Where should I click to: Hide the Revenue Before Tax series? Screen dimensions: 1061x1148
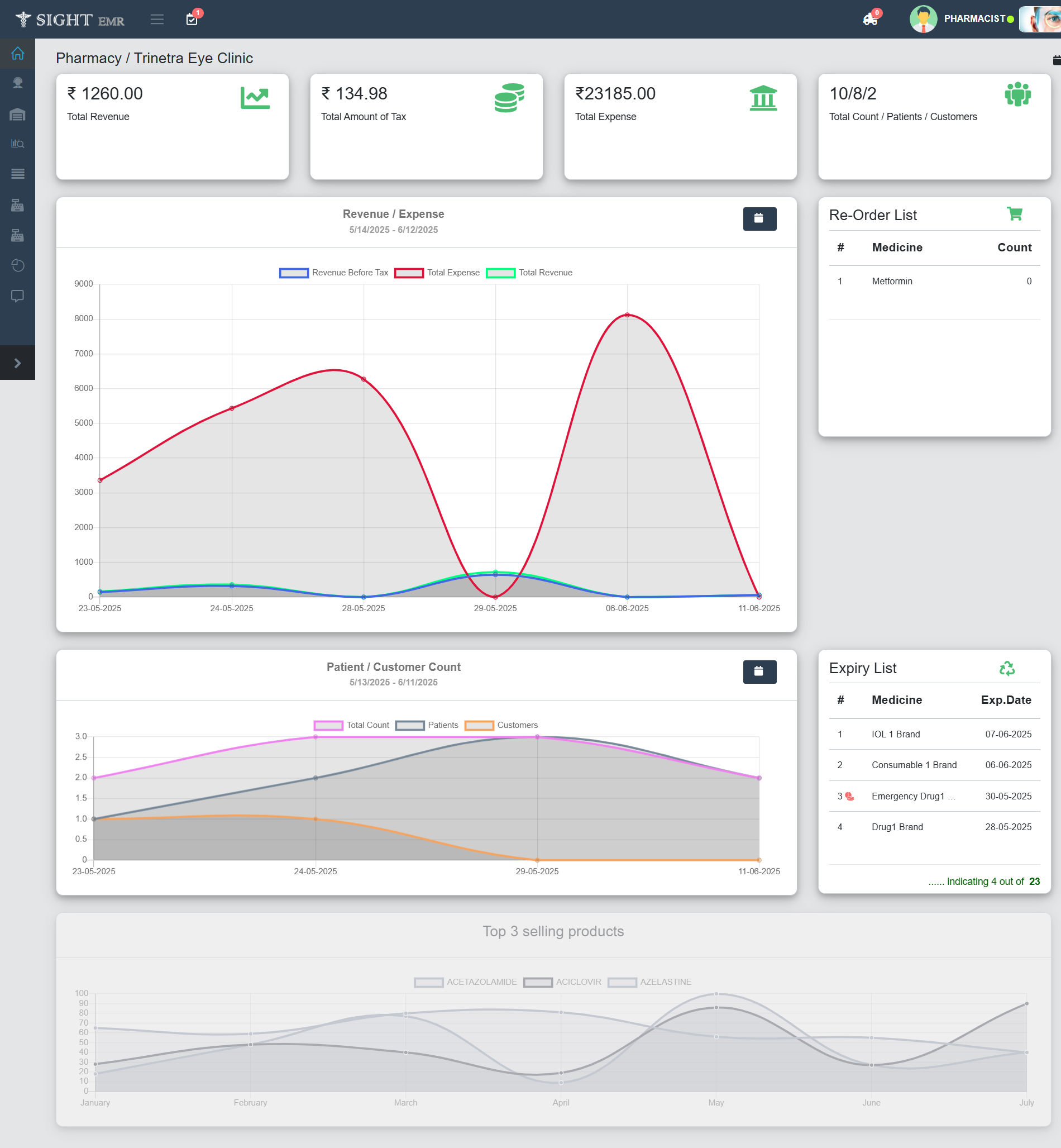(294, 273)
